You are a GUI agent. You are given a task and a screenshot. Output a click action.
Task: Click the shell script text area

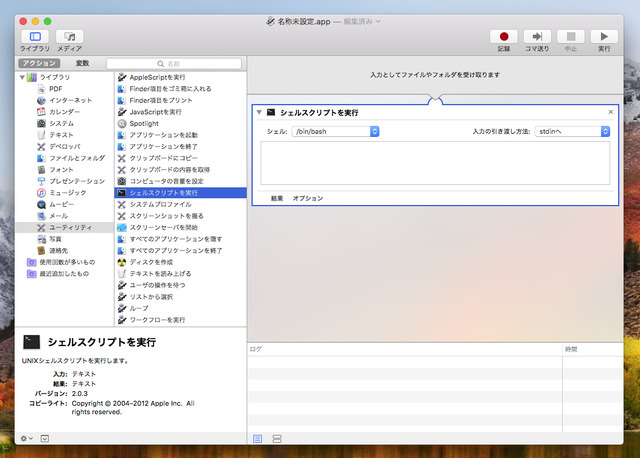pyautogui.click(x=434, y=163)
